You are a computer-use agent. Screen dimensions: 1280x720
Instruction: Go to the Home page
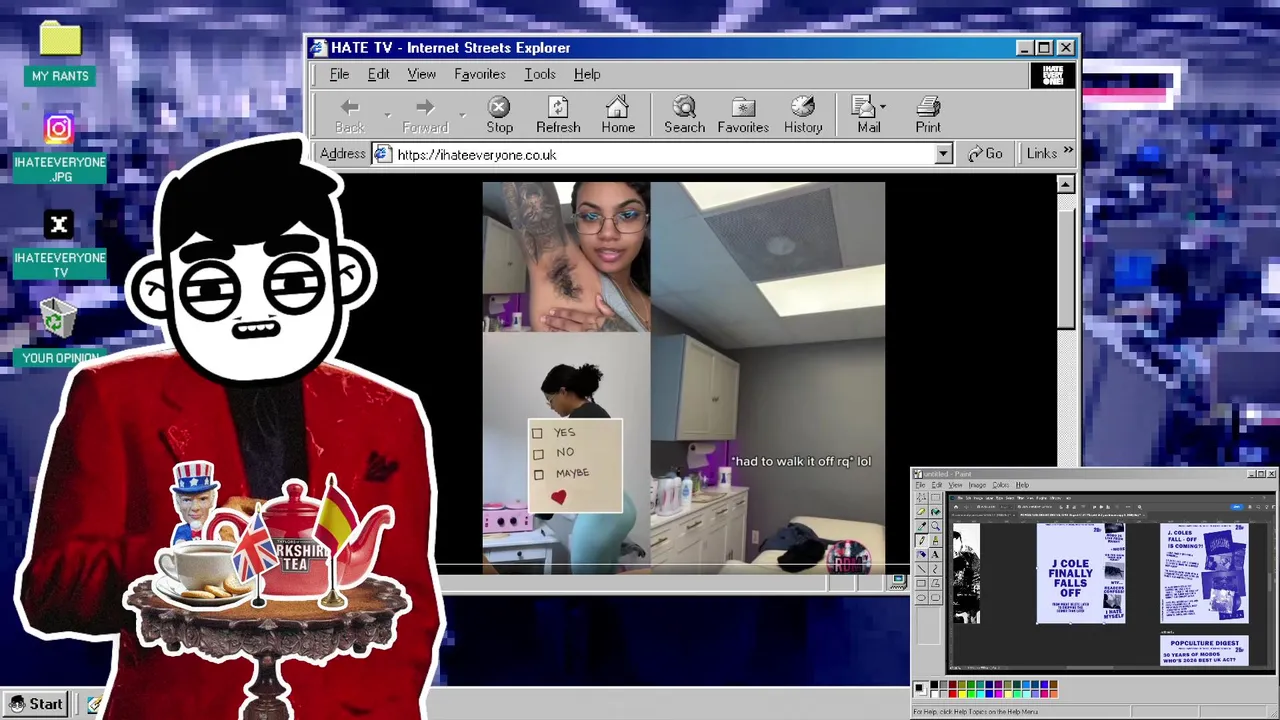click(618, 115)
